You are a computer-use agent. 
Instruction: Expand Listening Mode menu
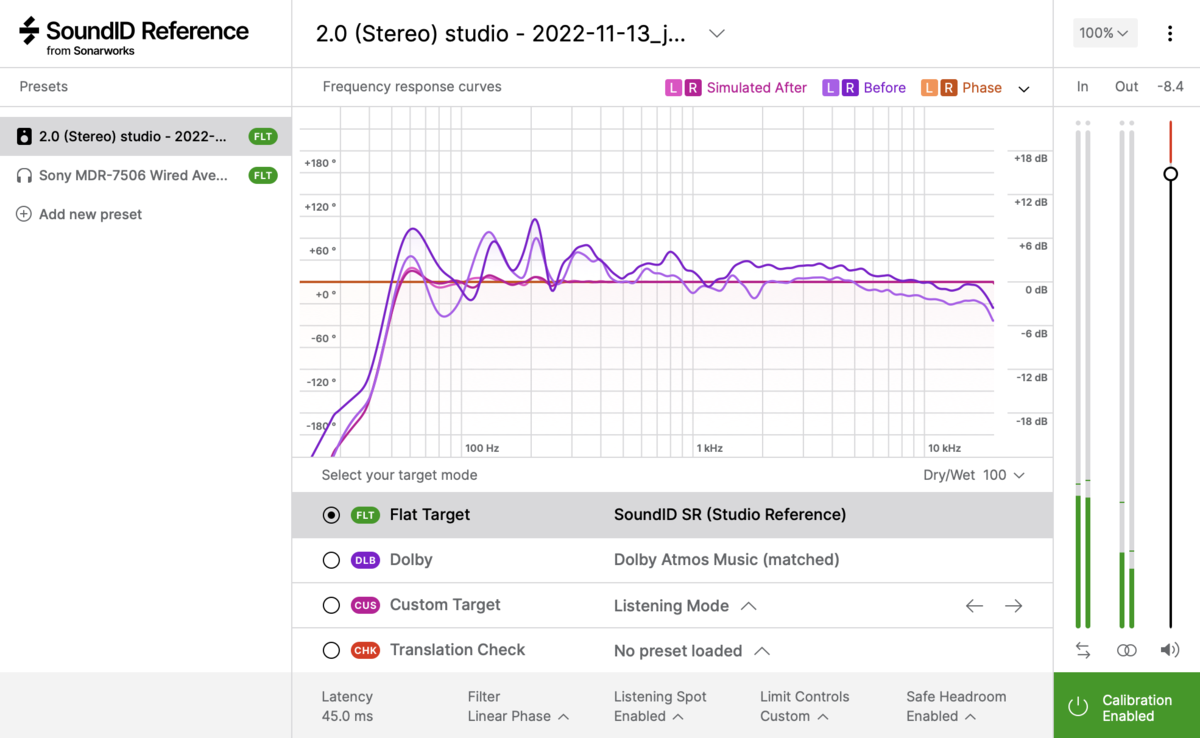click(748, 606)
